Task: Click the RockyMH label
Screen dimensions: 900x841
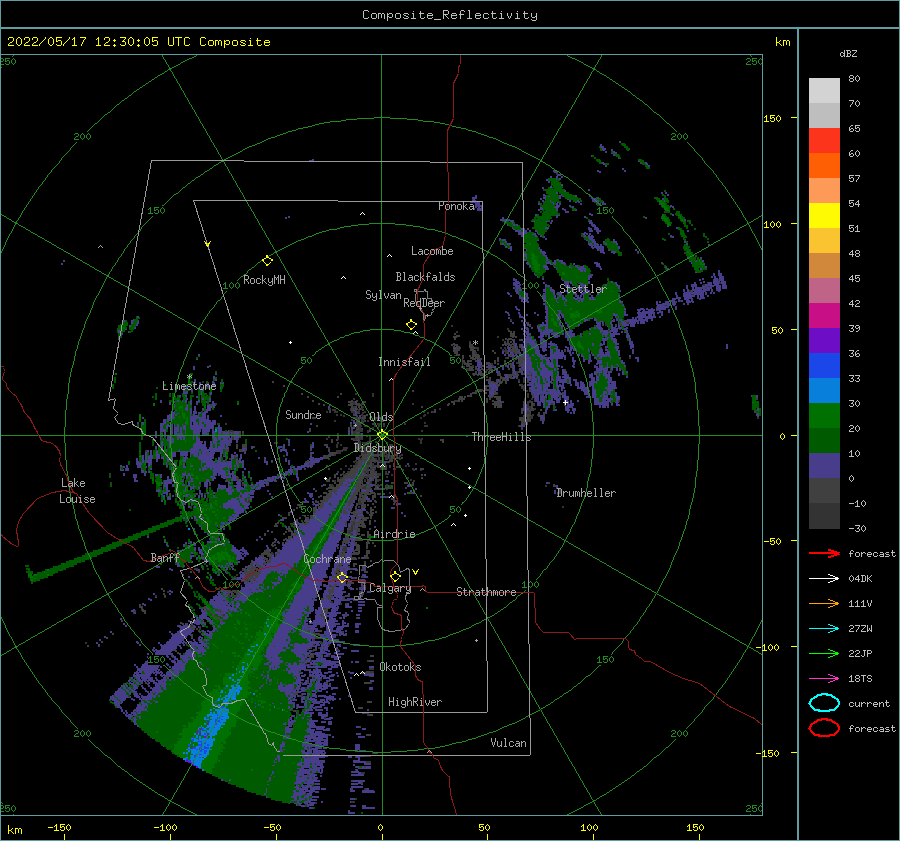Action: tap(264, 280)
